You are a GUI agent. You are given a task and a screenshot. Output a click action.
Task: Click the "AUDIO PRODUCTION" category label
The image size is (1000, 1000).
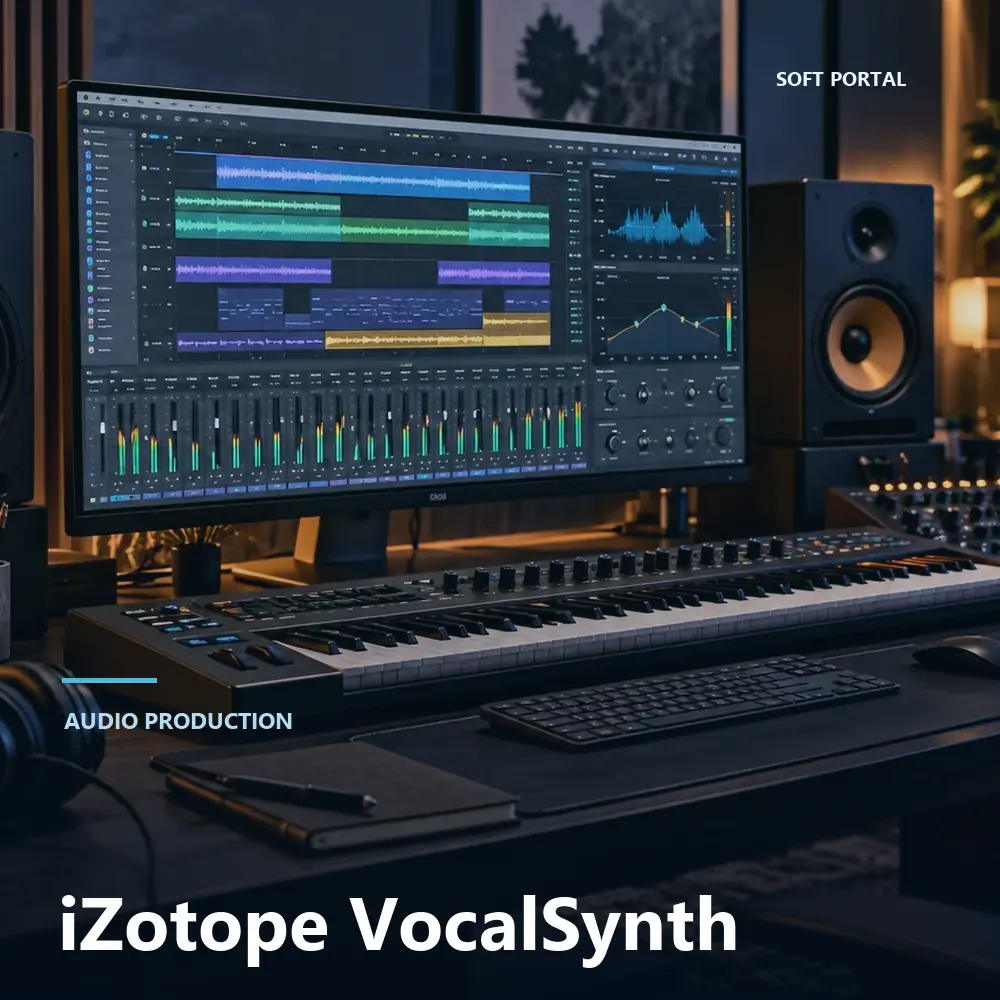178,721
